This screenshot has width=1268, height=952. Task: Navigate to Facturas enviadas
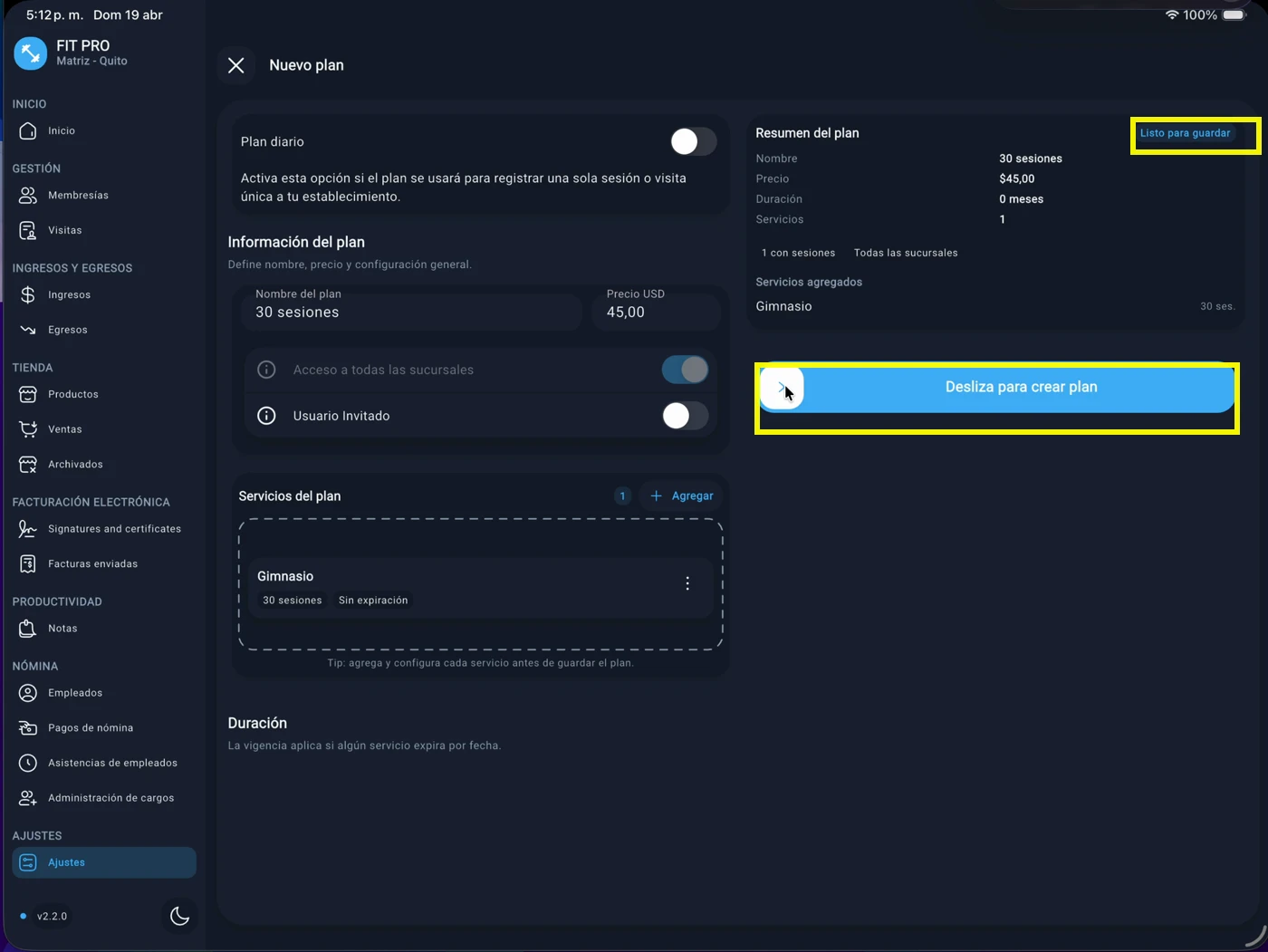click(x=92, y=563)
